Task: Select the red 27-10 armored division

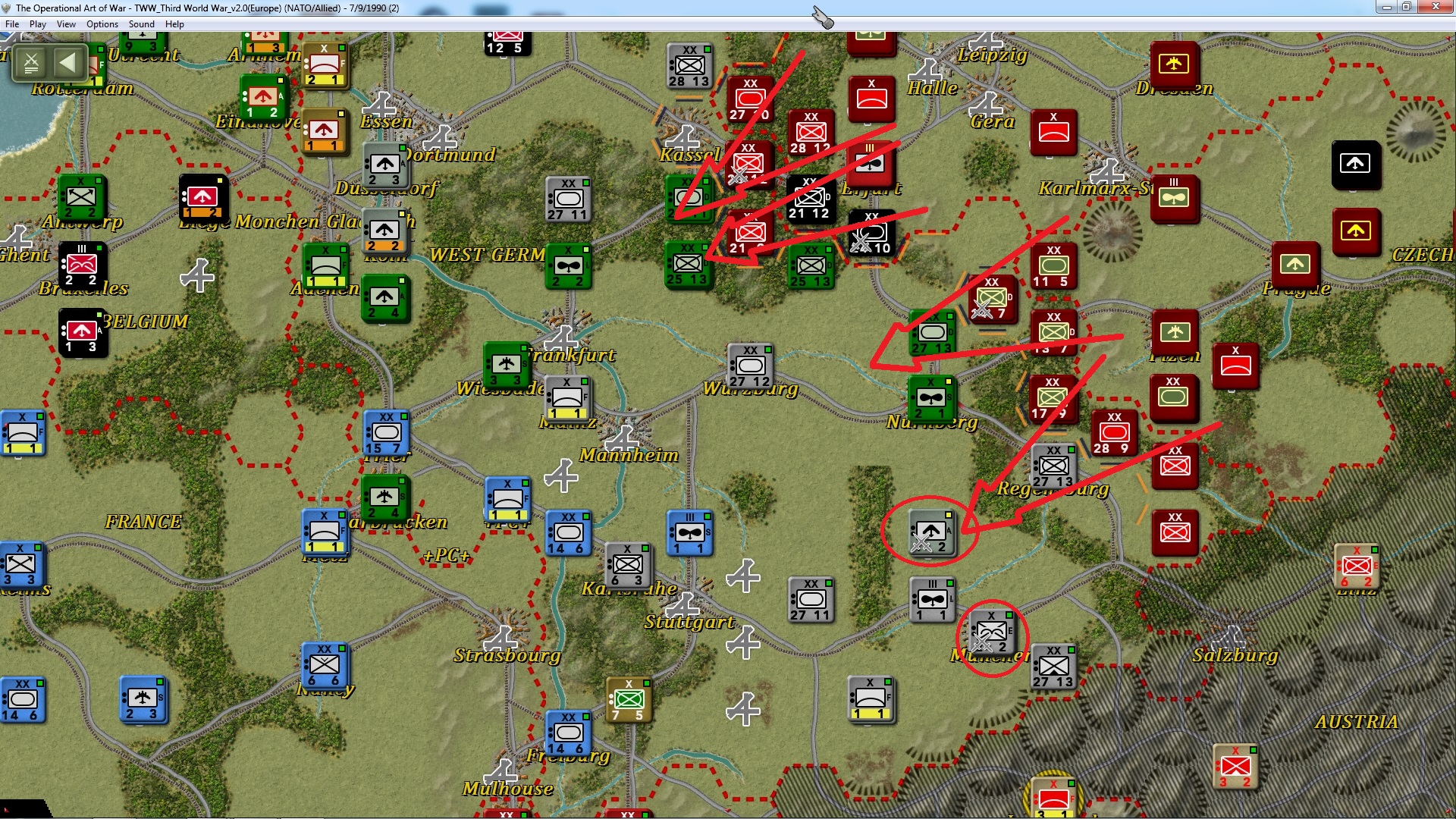Action: point(750,99)
